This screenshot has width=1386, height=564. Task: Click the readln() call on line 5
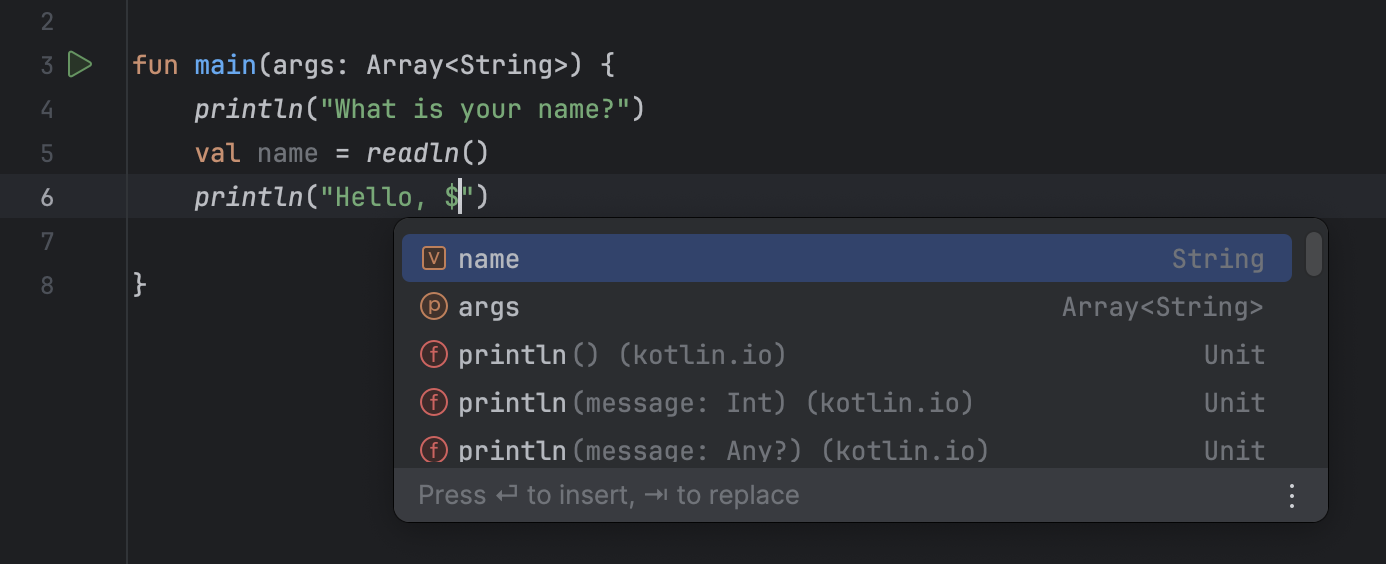[426, 153]
